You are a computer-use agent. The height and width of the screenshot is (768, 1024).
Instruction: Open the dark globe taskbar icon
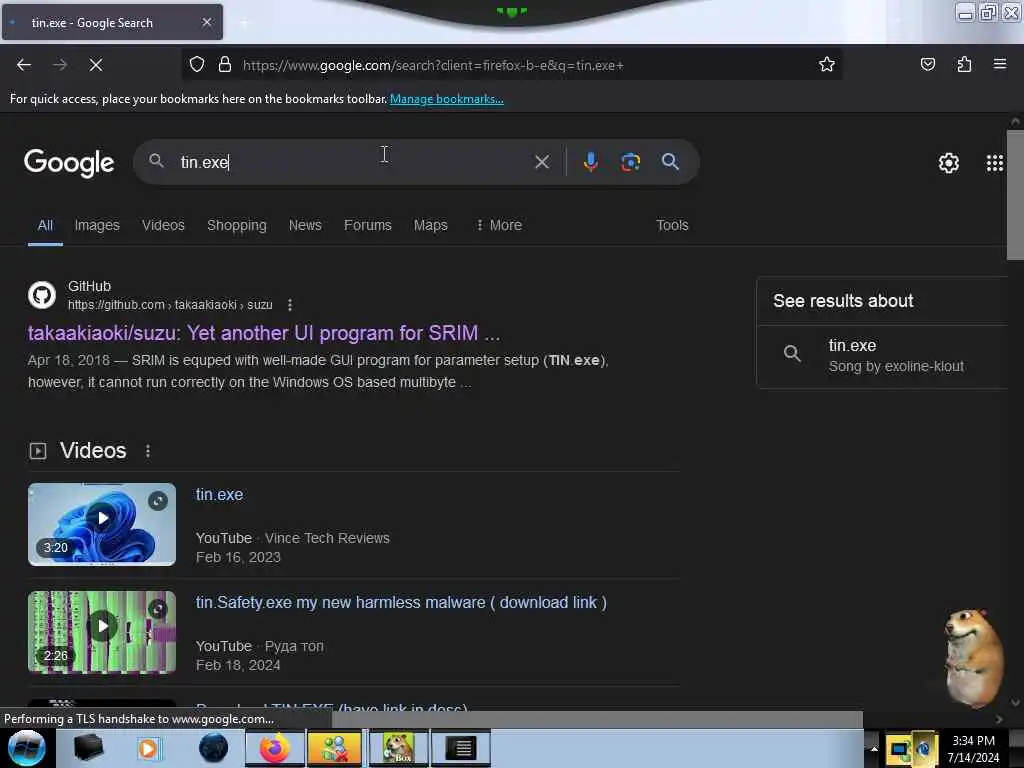click(x=214, y=748)
